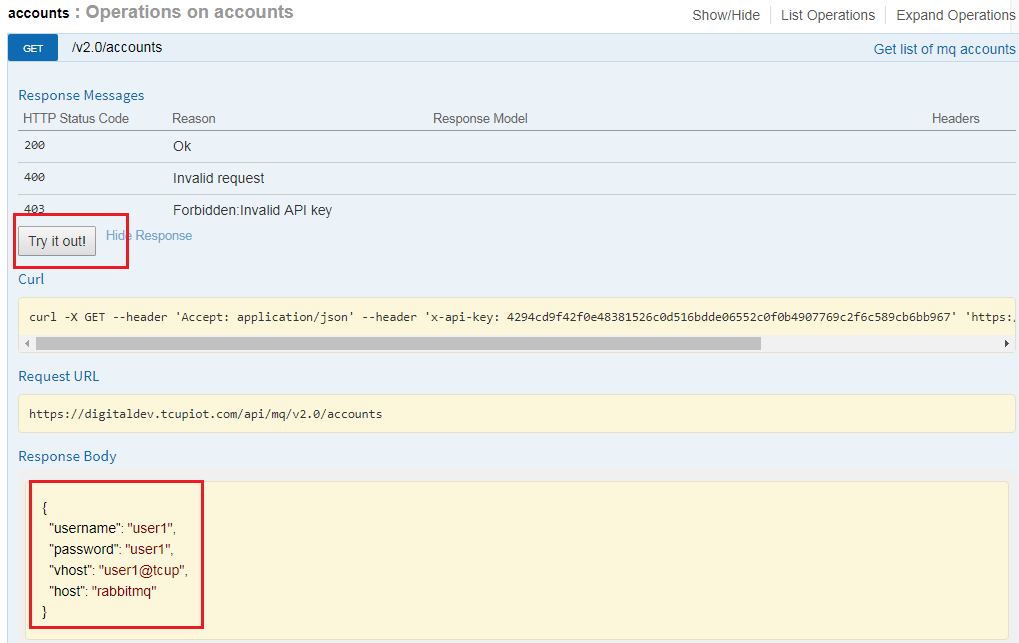Click the HTTP Status Code column header
This screenshot has height=643, width=1019.
76,118
